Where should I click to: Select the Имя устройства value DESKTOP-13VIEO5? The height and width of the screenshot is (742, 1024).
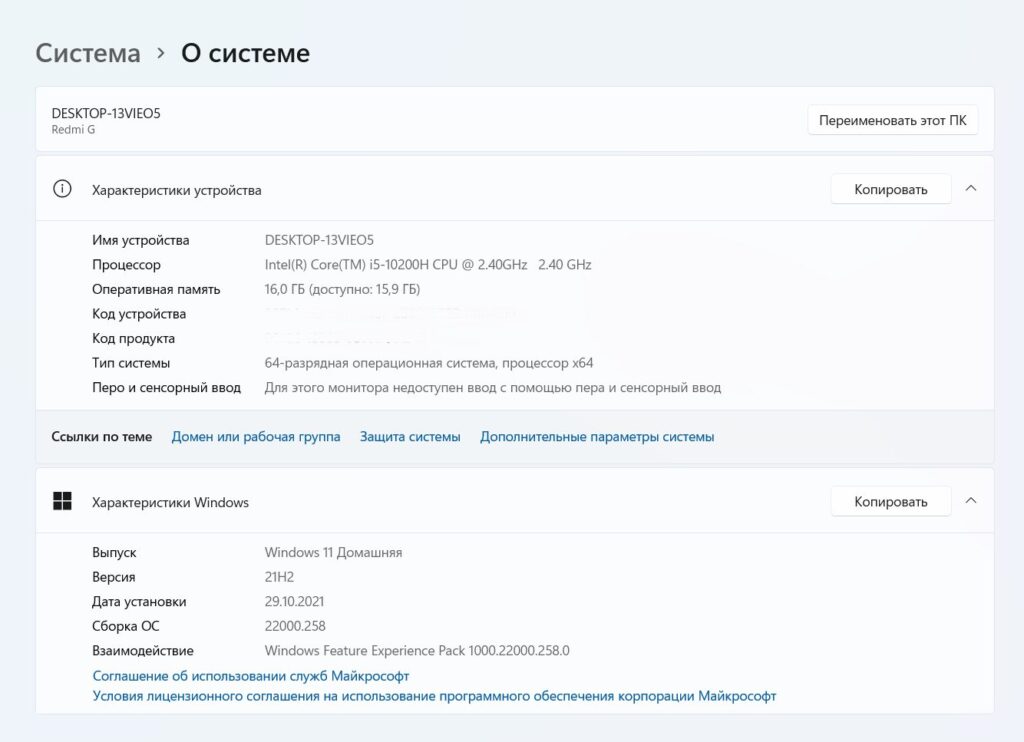(x=319, y=240)
